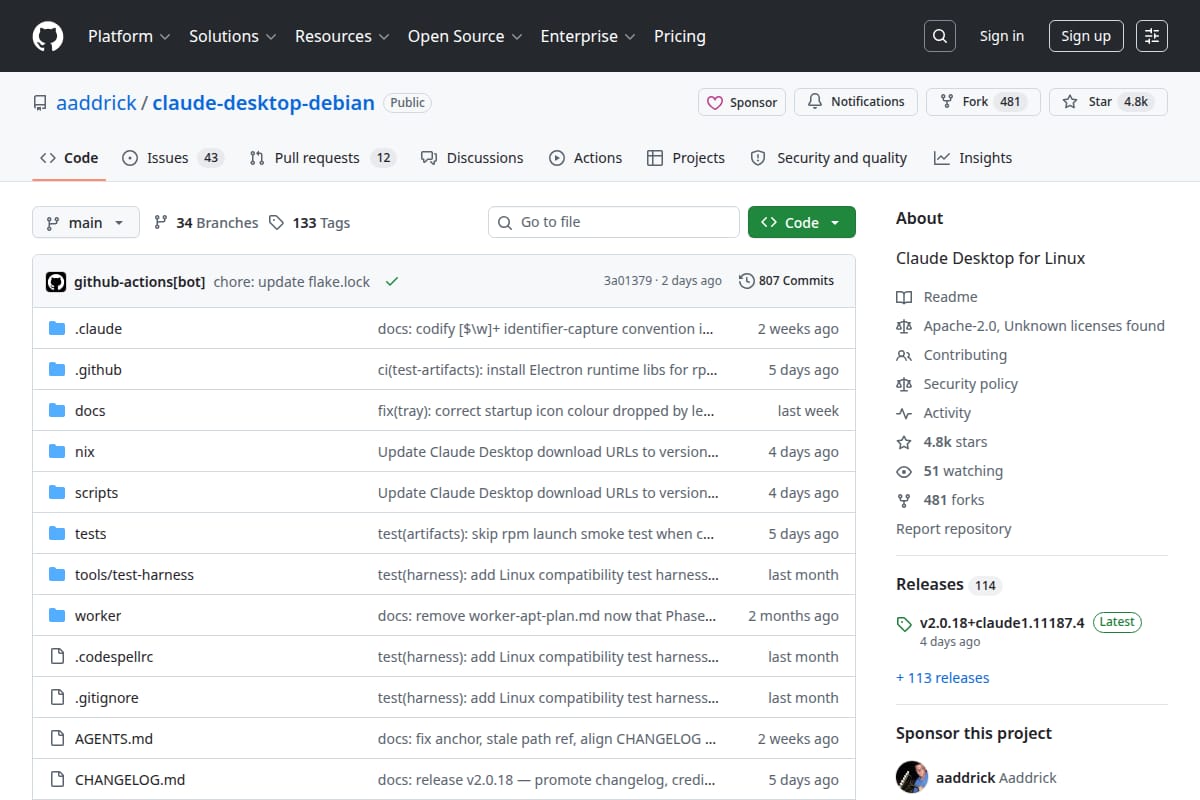Open the .claude folder icon
The image size is (1200, 800).
[57, 329]
